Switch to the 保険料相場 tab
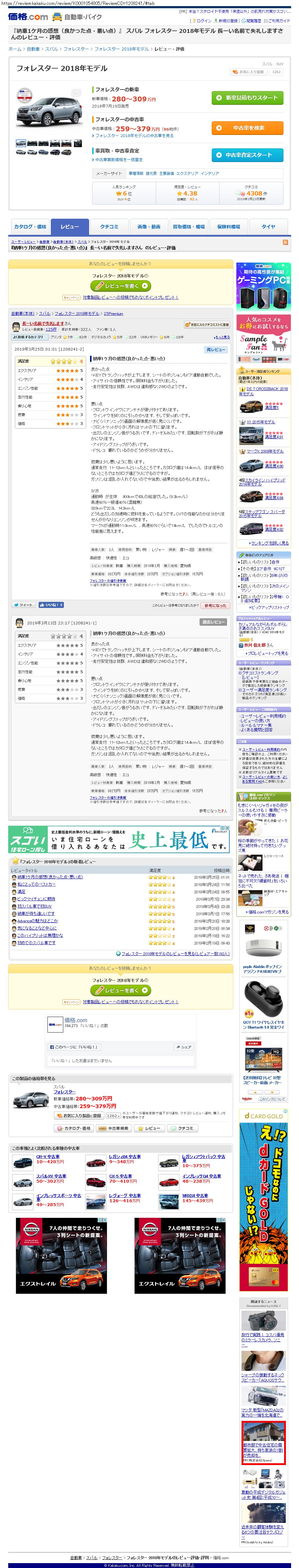299x1568 pixels. pos(228,226)
